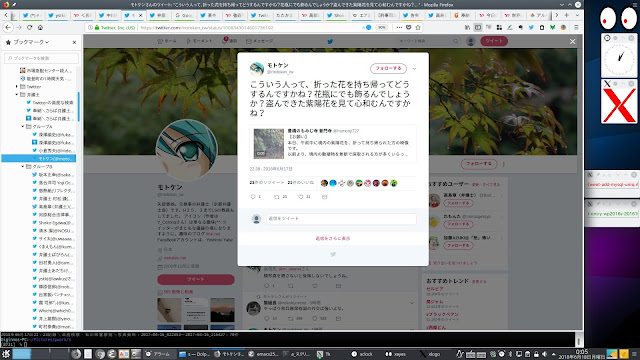The height and width of the screenshot is (360, 640).
Task: Open Twitterの高度な検索 bookmark
Action: 50,102
